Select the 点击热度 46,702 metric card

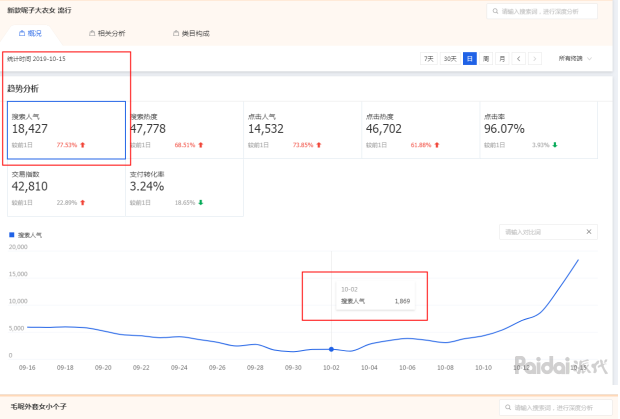point(421,130)
